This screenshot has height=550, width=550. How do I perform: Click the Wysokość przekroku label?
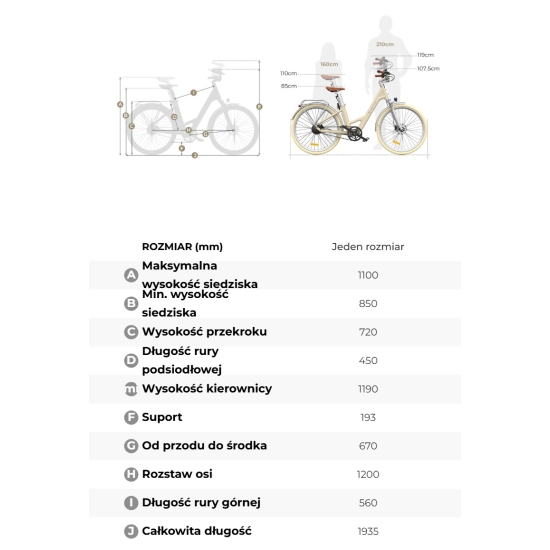tap(204, 332)
